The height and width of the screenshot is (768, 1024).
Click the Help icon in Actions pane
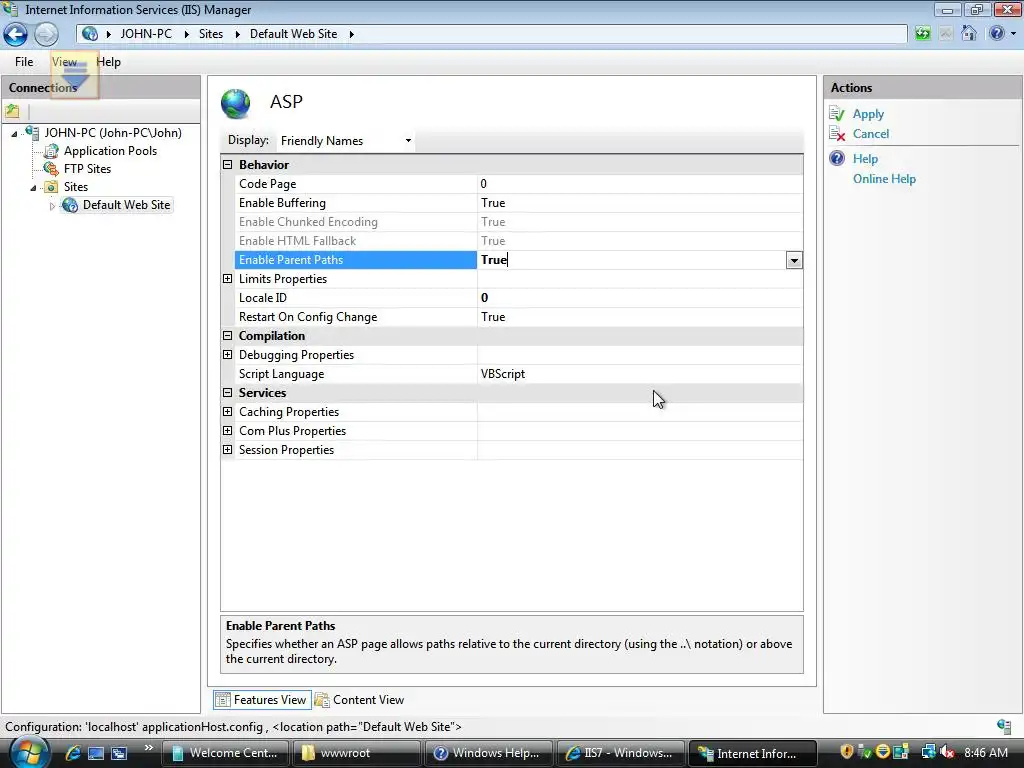(837, 159)
